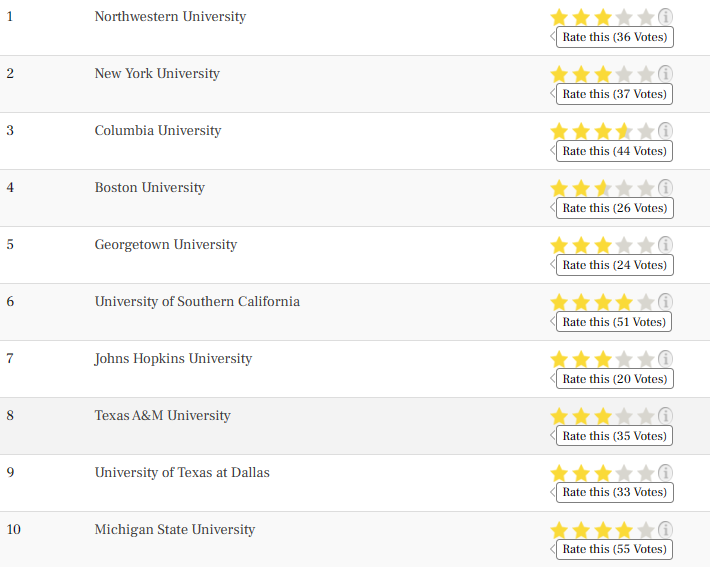Viewport: 710px width, 568px height.
Task: Click Rate this (55 Votes) for Michigan State
Action: click(x=614, y=549)
